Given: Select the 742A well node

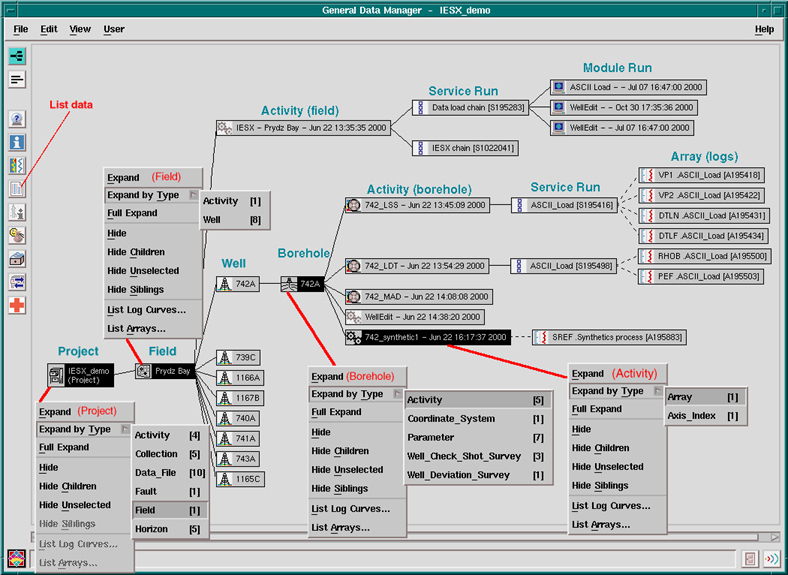Looking at the screenshot, I should pos(238,284).
